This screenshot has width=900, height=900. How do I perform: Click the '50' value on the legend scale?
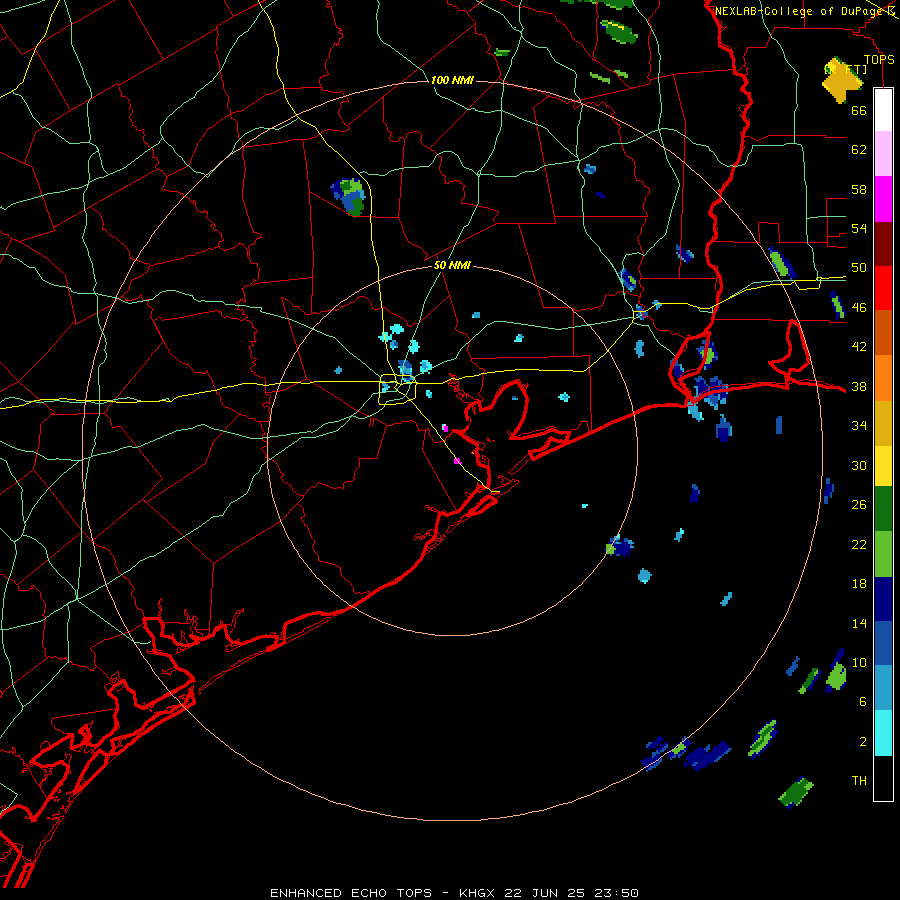859,268
